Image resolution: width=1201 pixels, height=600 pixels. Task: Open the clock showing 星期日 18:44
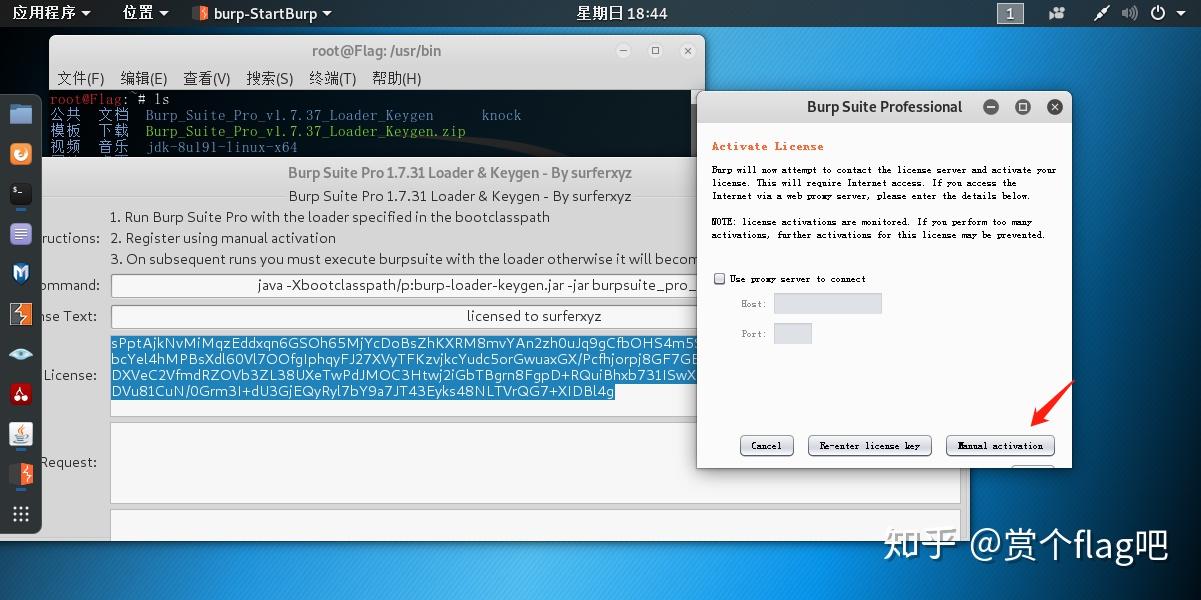coord(622,13)
